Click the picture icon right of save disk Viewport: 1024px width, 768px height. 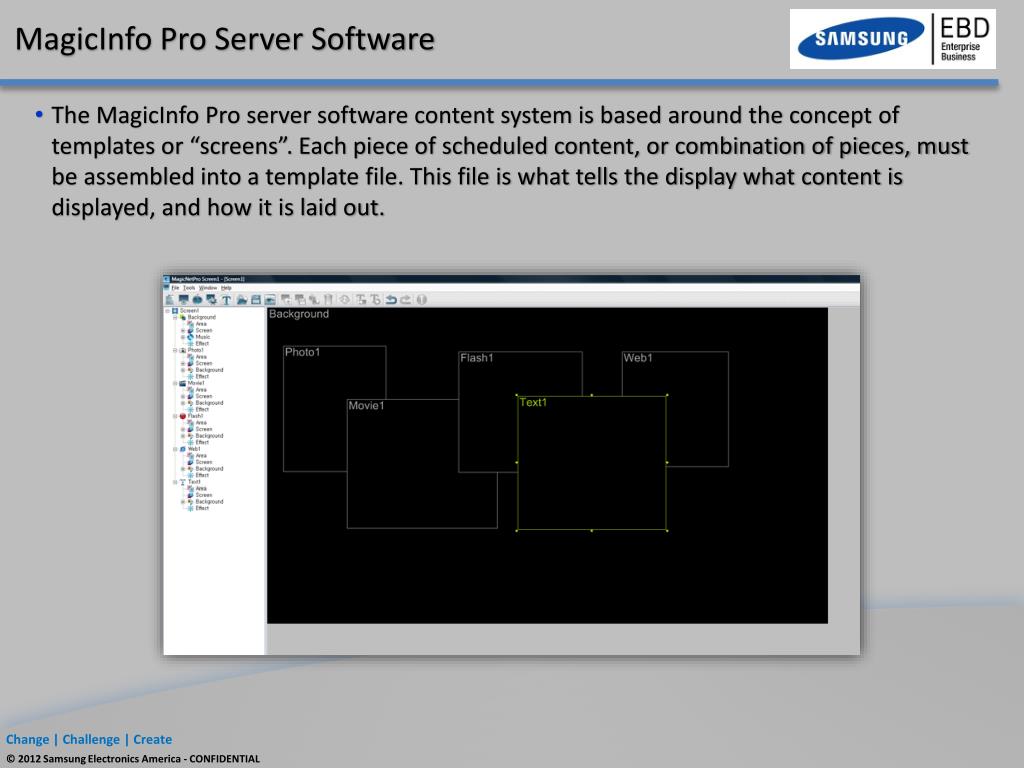tap(270, 300)
